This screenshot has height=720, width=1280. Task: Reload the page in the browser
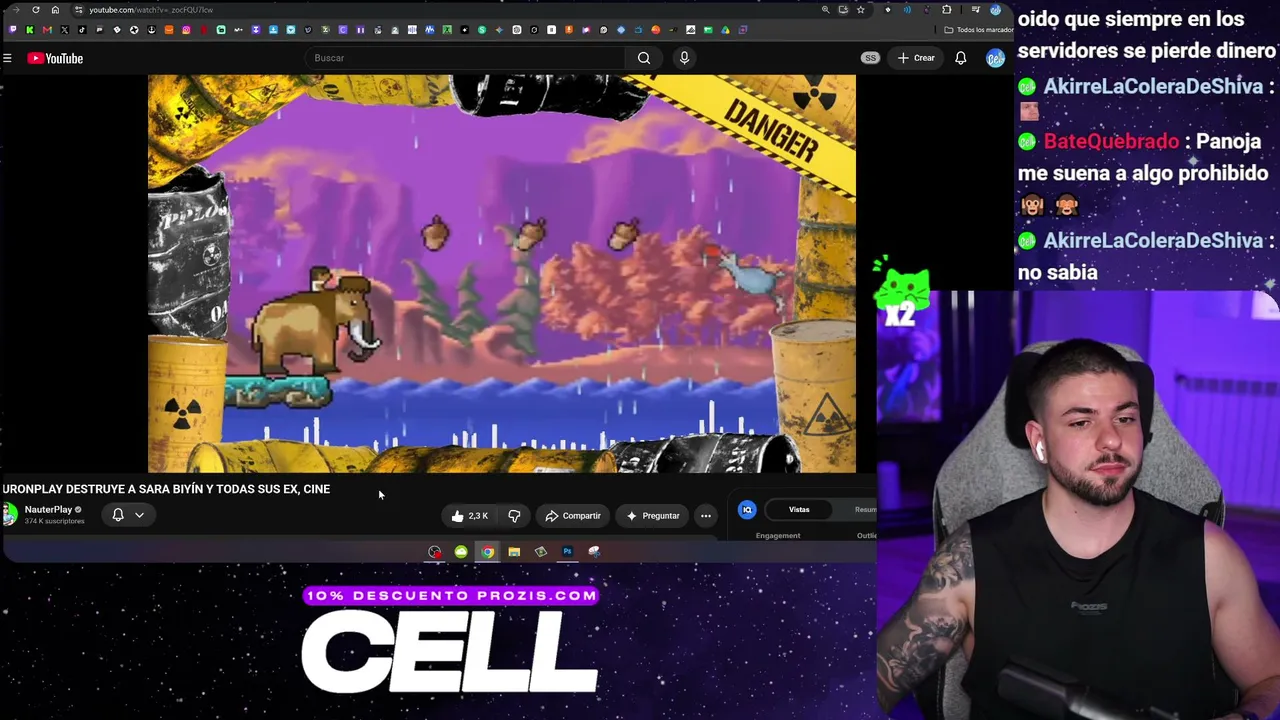pyautogui.click(x=36, y=10)
